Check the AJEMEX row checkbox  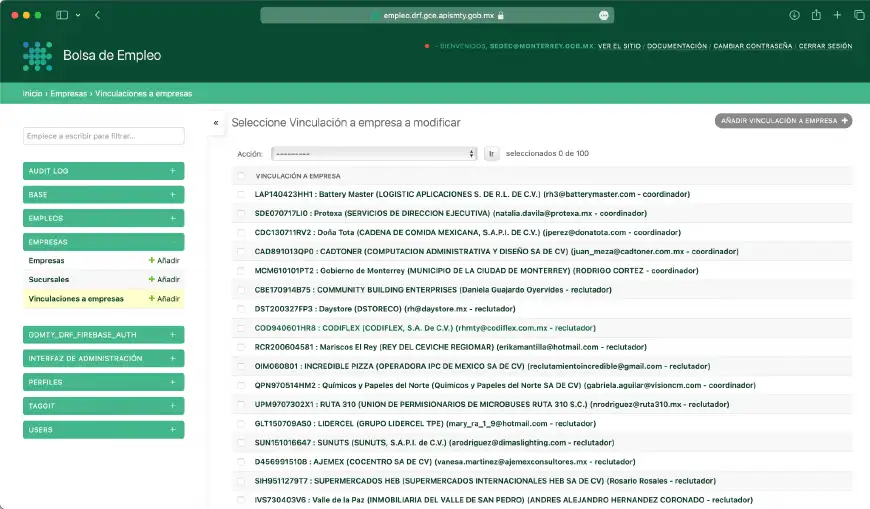[x=241, y=462]
